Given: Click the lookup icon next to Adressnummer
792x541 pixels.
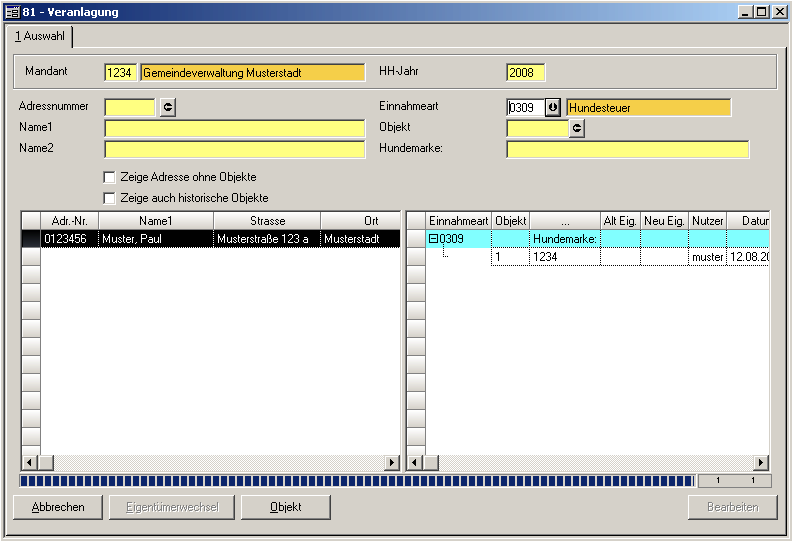Looking at the screenshot, I should pos(167,107).
